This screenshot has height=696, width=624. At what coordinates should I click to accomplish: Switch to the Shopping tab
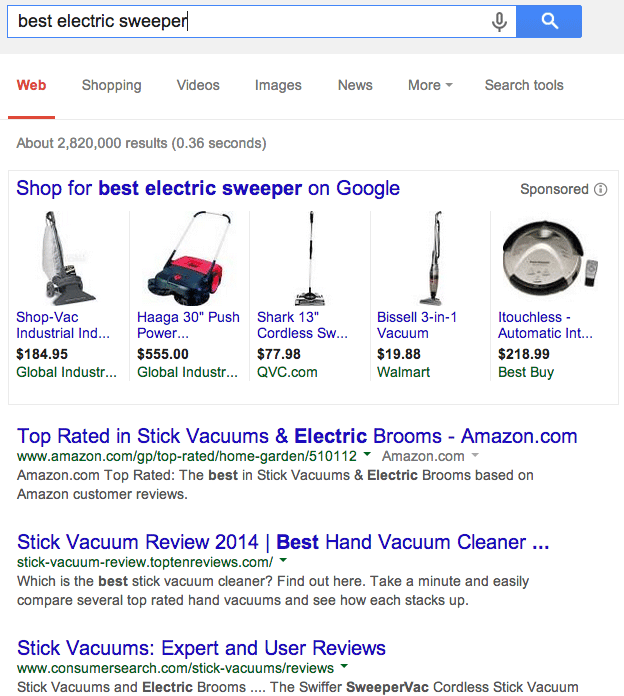point(111,85)
